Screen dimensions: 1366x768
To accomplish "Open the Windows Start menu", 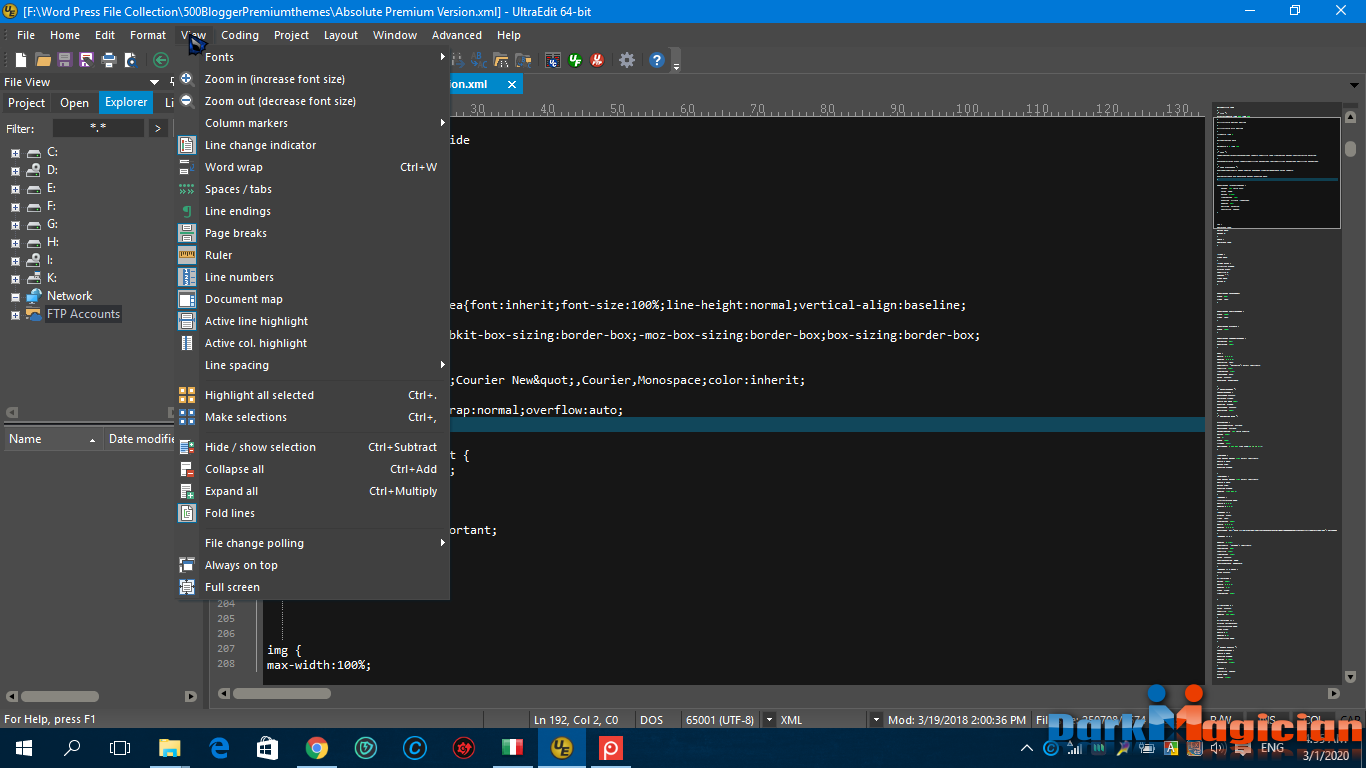I will 23,748.
